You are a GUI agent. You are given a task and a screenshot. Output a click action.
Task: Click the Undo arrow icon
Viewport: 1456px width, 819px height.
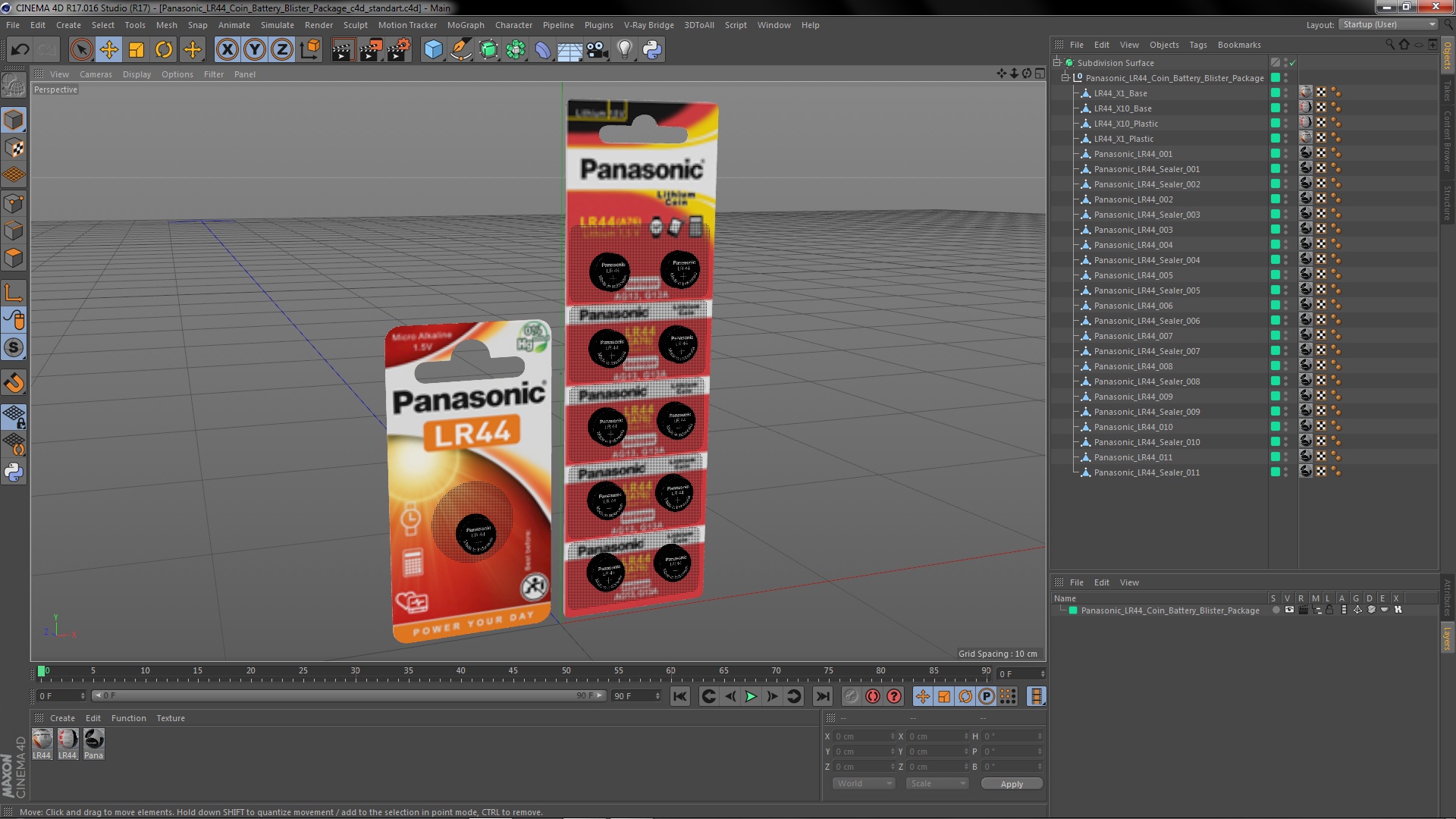[x=20, y=50]
